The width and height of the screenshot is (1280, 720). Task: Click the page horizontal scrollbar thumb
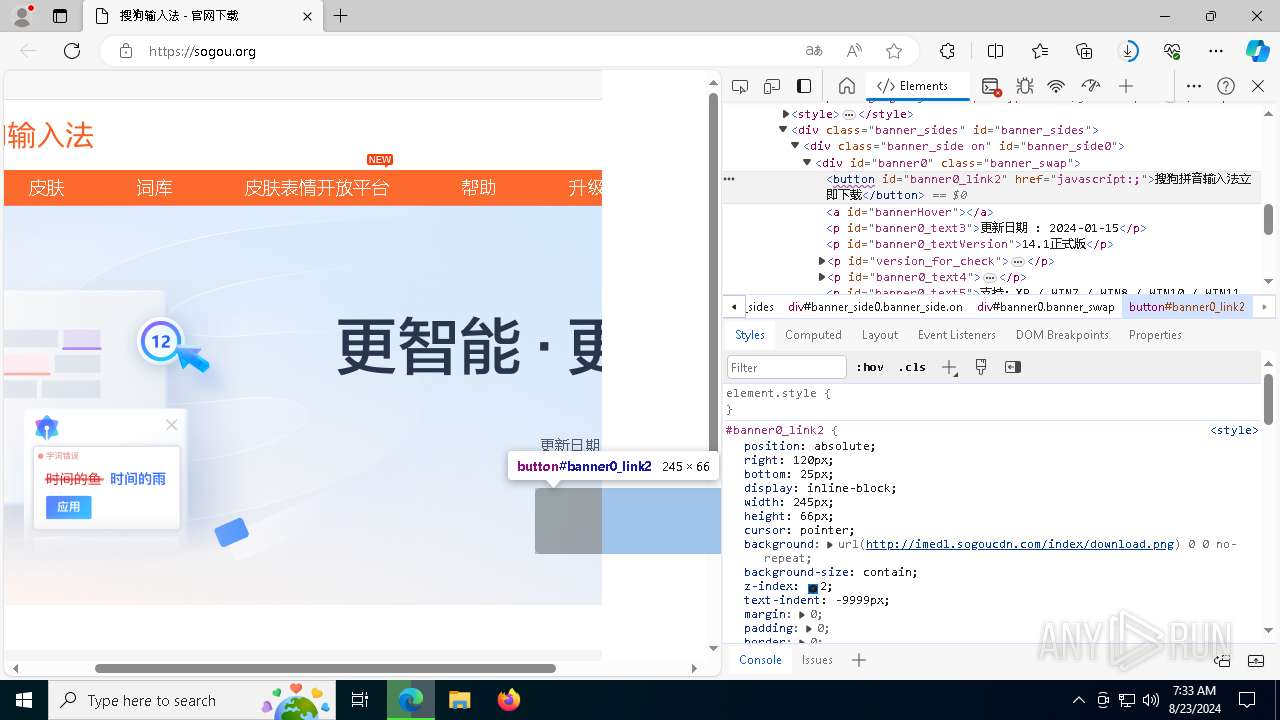(x=325, y=668)
